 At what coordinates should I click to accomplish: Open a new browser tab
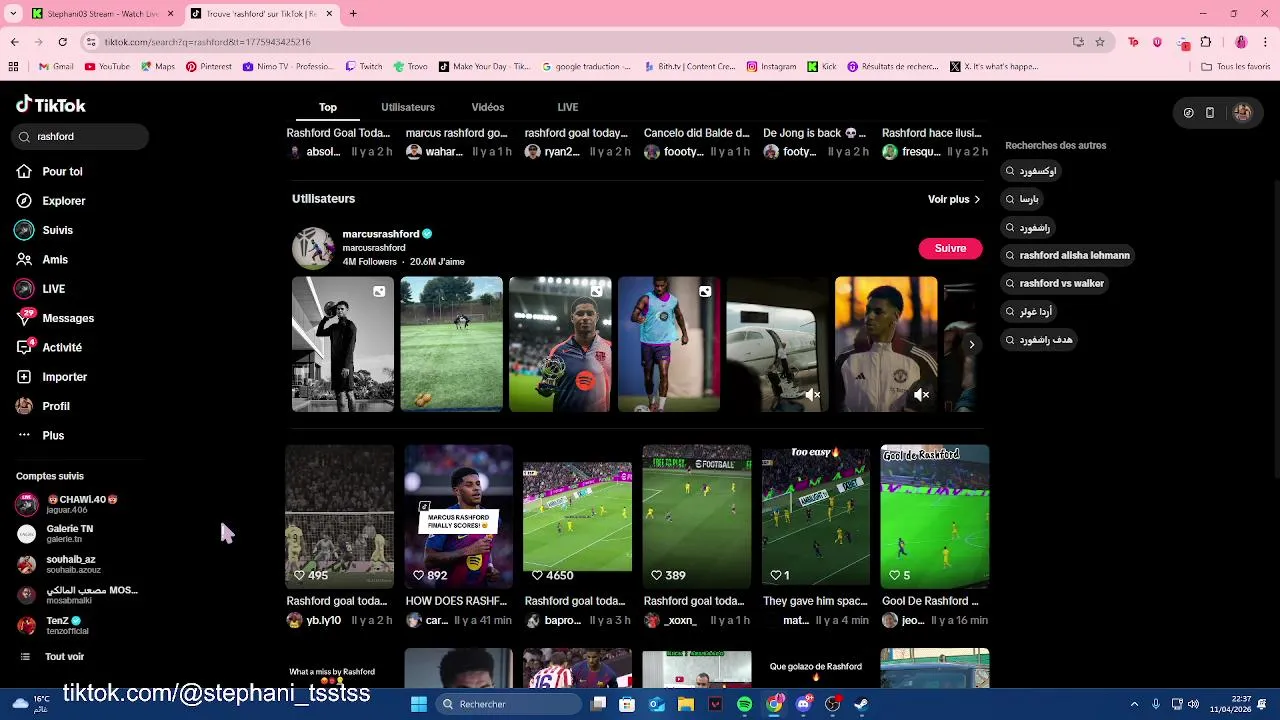pyautogui.click(x=353, y=14)
